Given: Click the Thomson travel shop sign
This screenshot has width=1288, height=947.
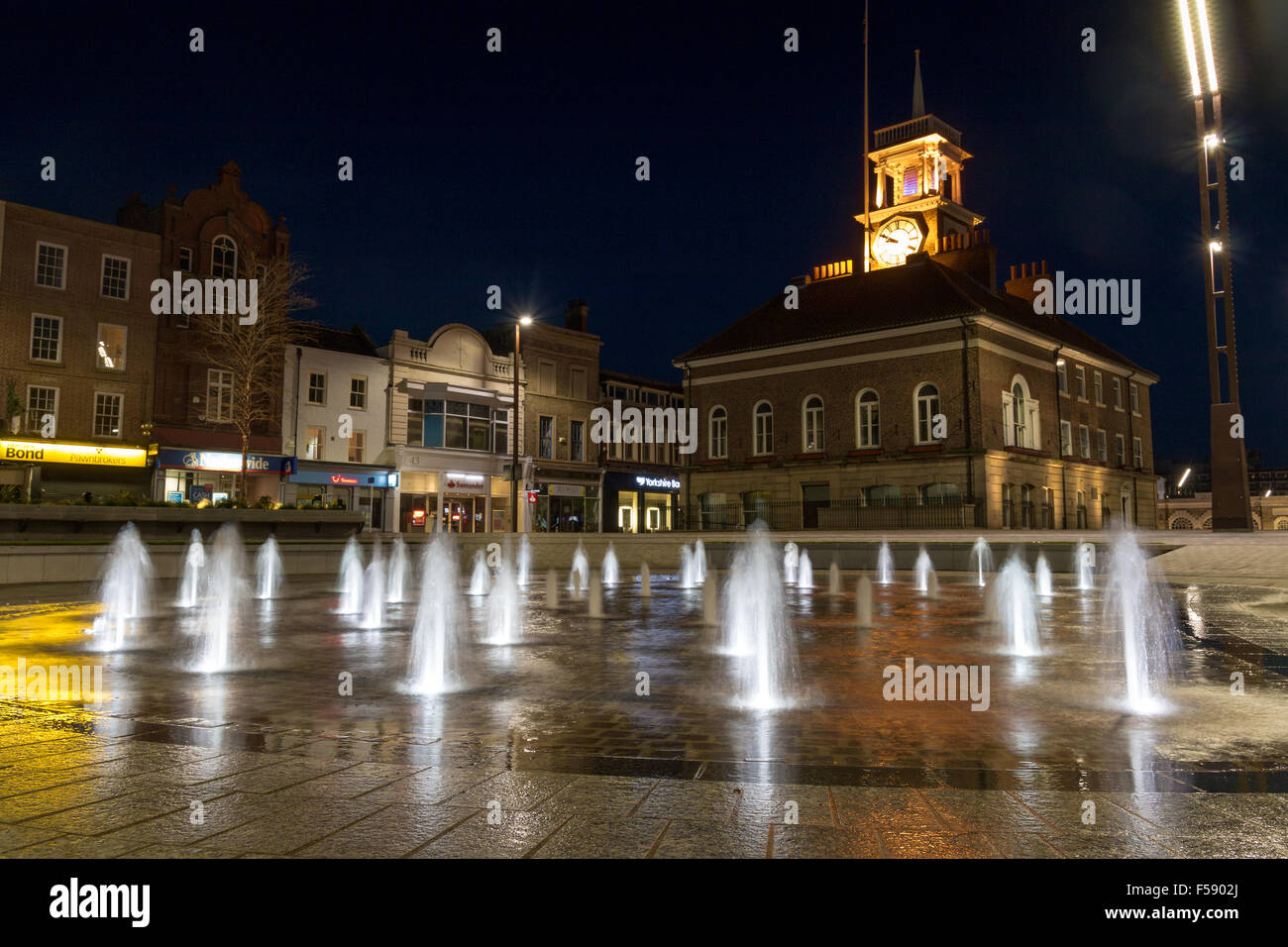Looking at the screenshot, I should click(344, 478).
